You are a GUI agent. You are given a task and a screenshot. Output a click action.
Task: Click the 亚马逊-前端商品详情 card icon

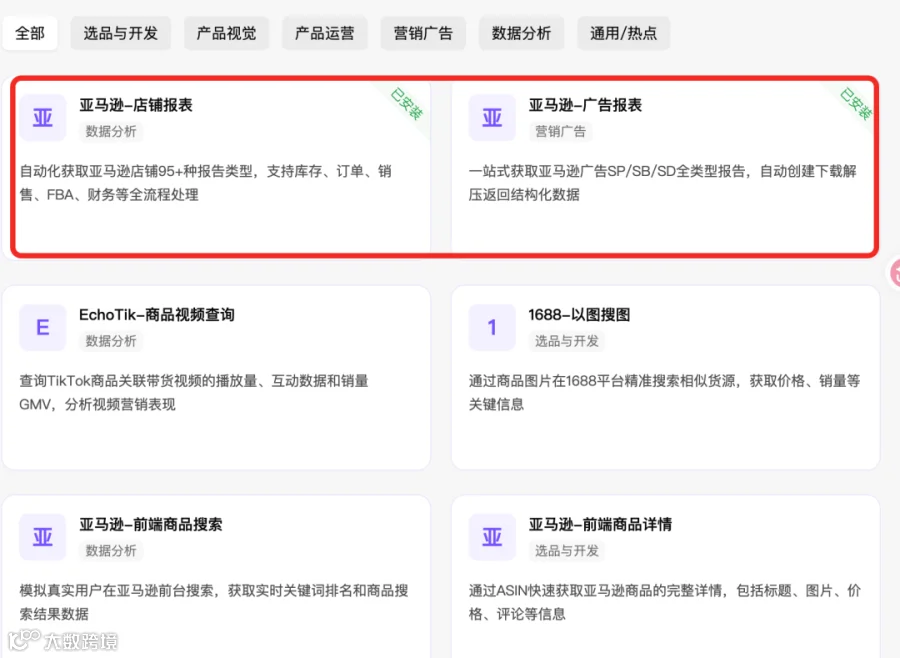coord(492,537)
